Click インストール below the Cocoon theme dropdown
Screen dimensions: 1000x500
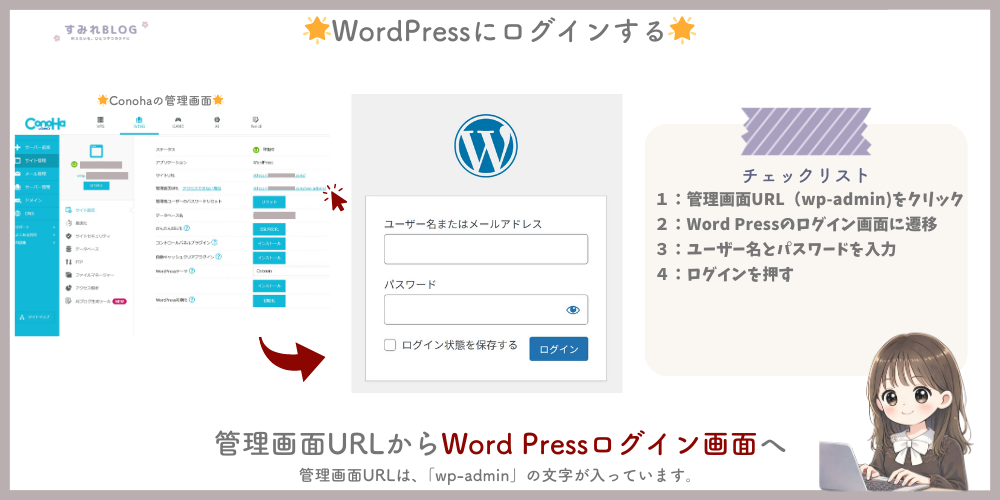pyautogui.click(x=269, y=286)
